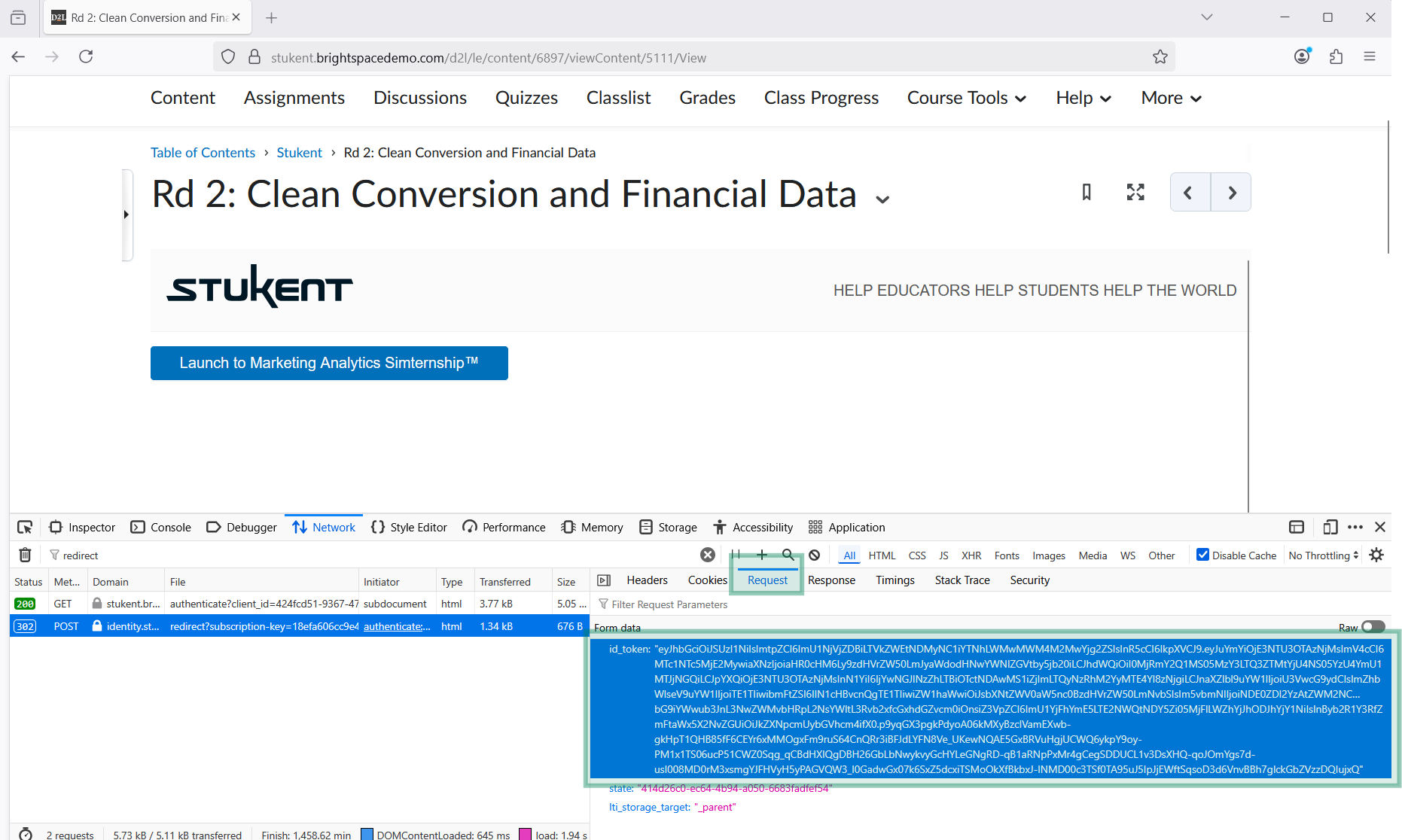Open the new request plus icon
This screenshot has height=840, width=1402.
[x=762, y=555]
